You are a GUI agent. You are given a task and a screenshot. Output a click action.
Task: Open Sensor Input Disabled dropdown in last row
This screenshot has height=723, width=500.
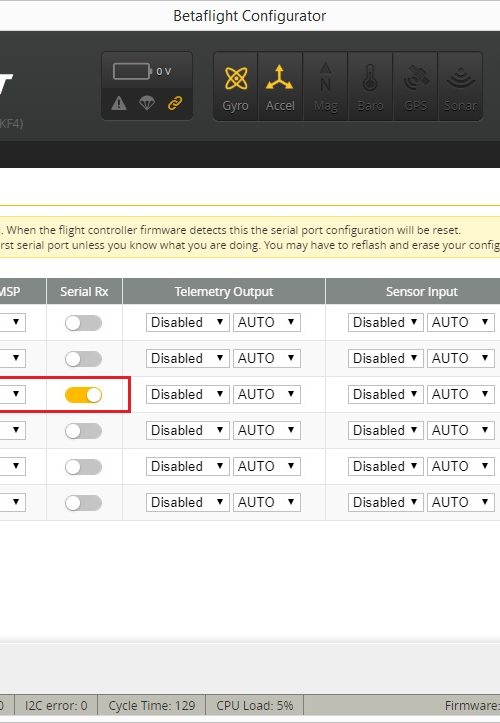(x=385, y=502)
